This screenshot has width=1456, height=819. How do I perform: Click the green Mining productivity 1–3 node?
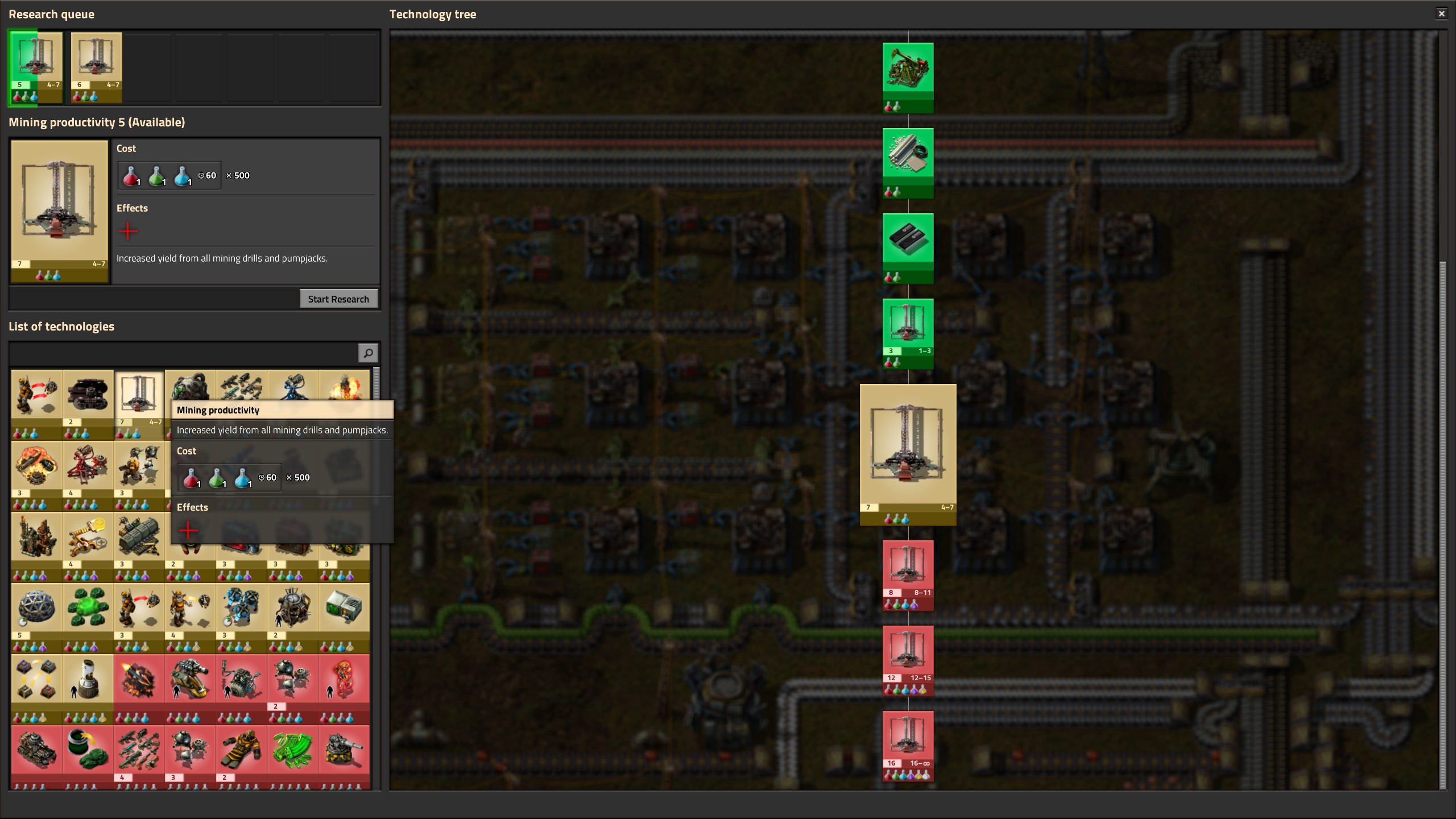point(908,328)
